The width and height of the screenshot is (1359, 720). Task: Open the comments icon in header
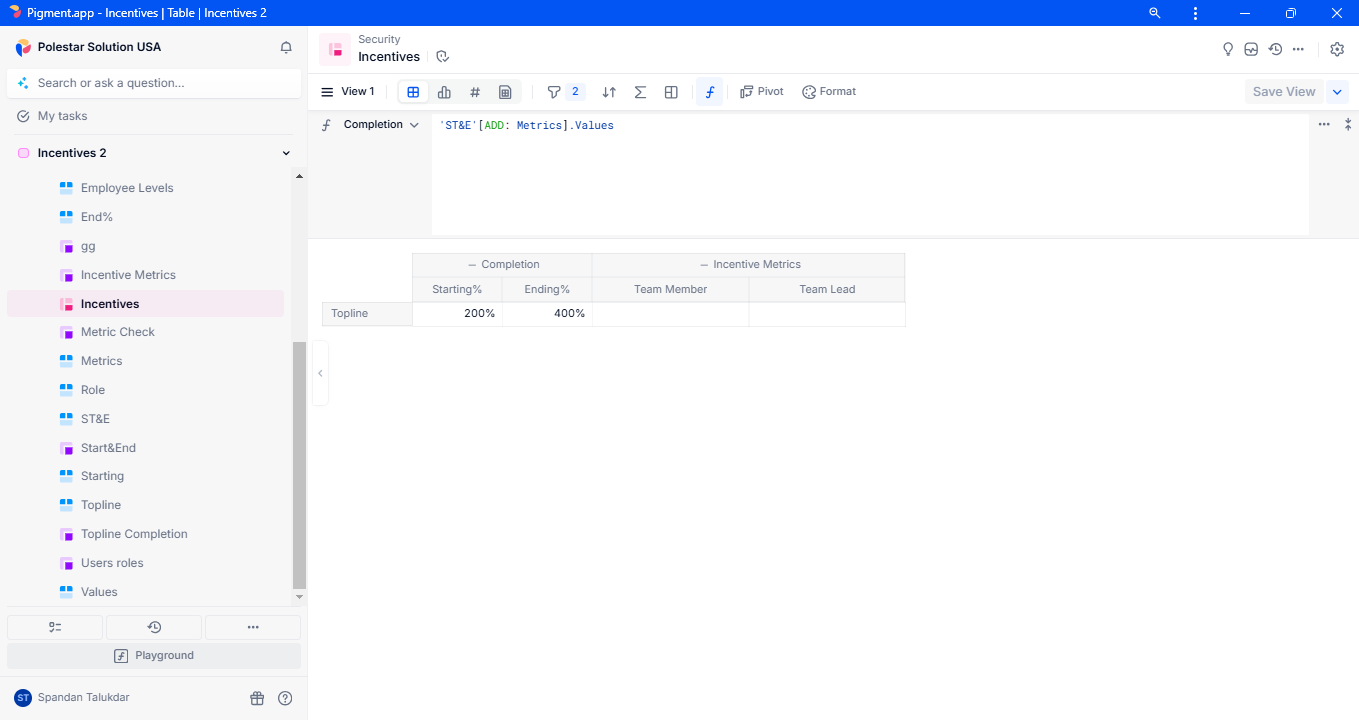(1251, 49)
